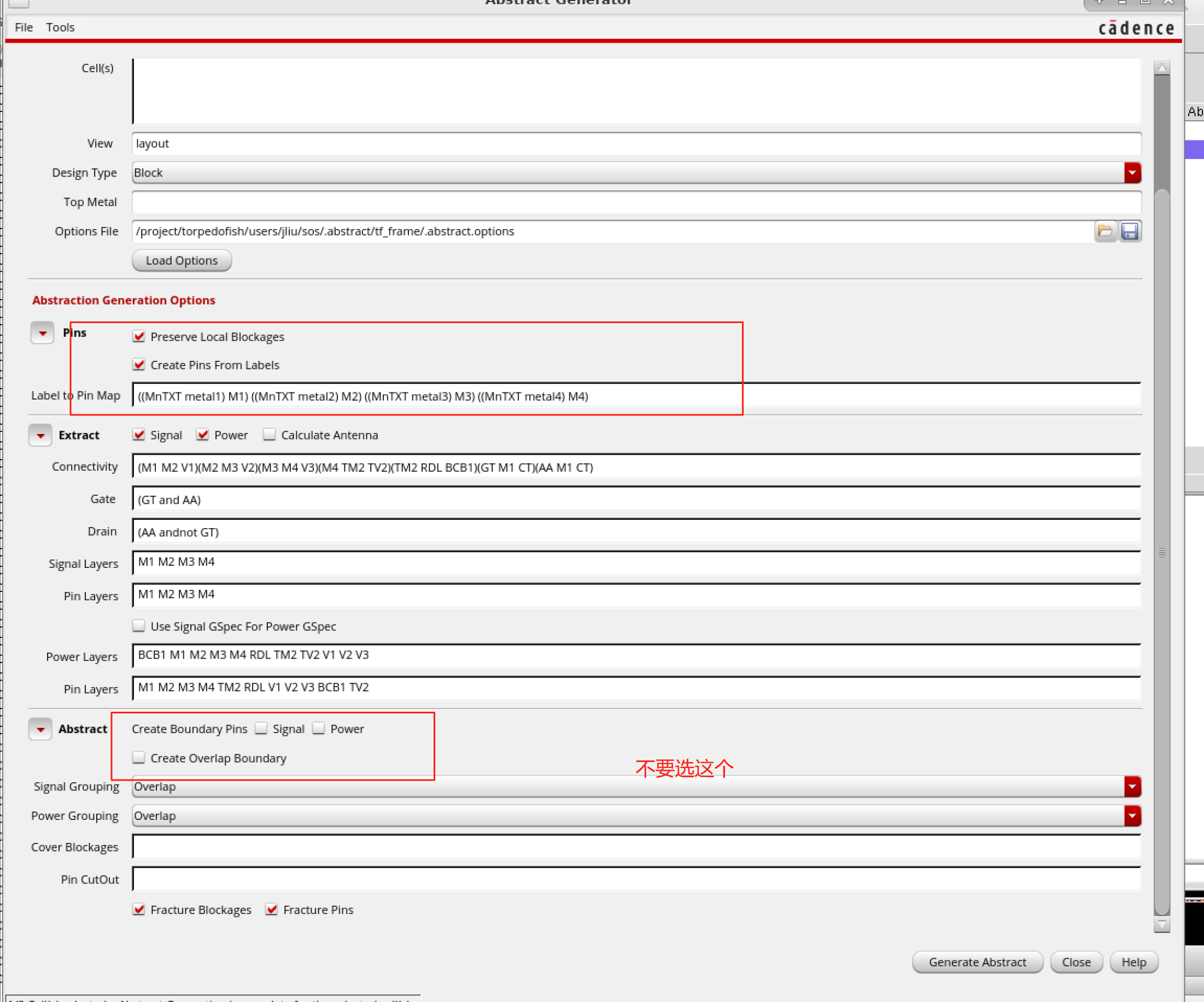Toggle Fracture Pins checkbox

click(272, 910)
